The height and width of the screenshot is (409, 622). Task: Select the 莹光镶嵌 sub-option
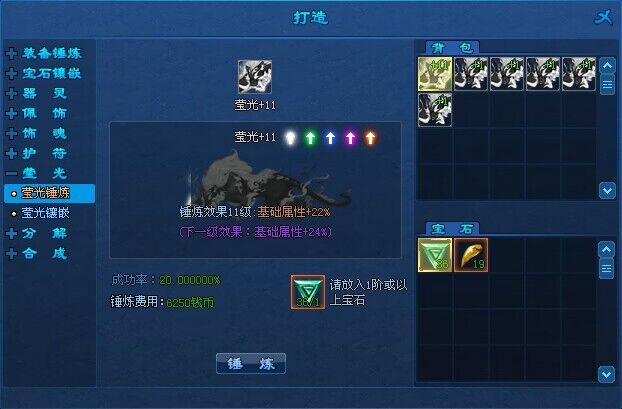pyautogui.click(x=46, y=213)
